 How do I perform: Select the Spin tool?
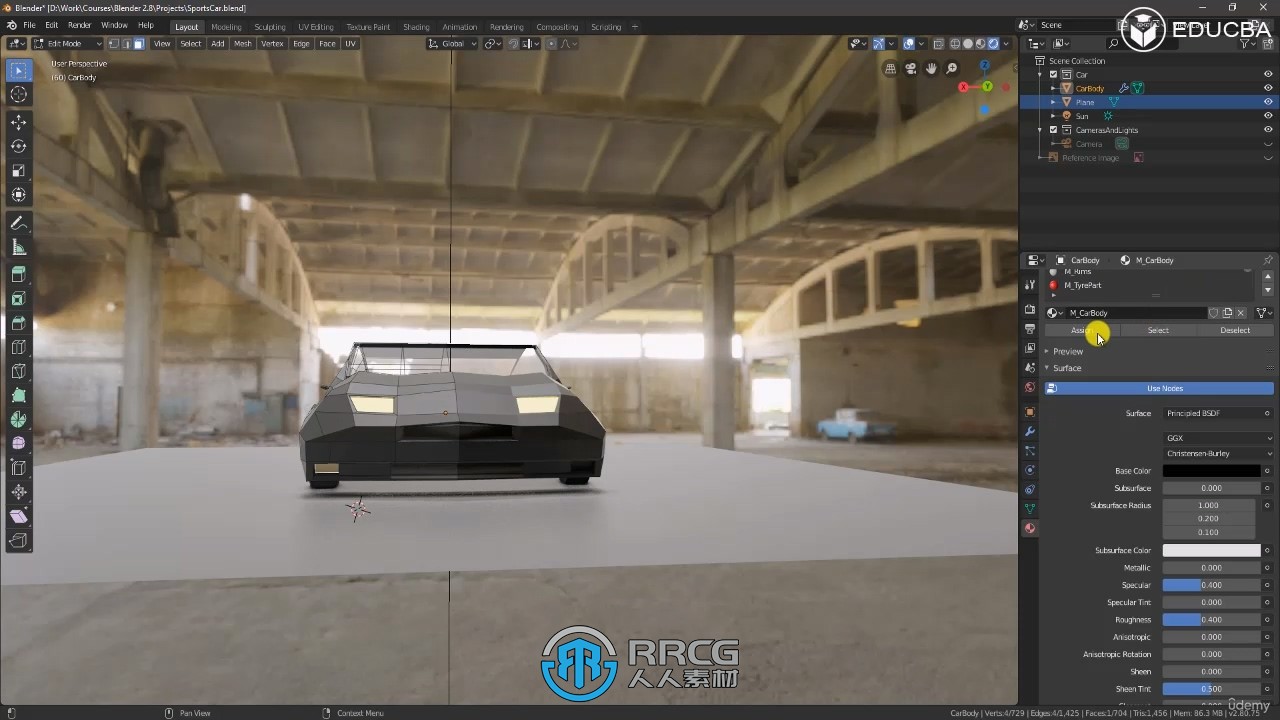click(x=18, y=420)
